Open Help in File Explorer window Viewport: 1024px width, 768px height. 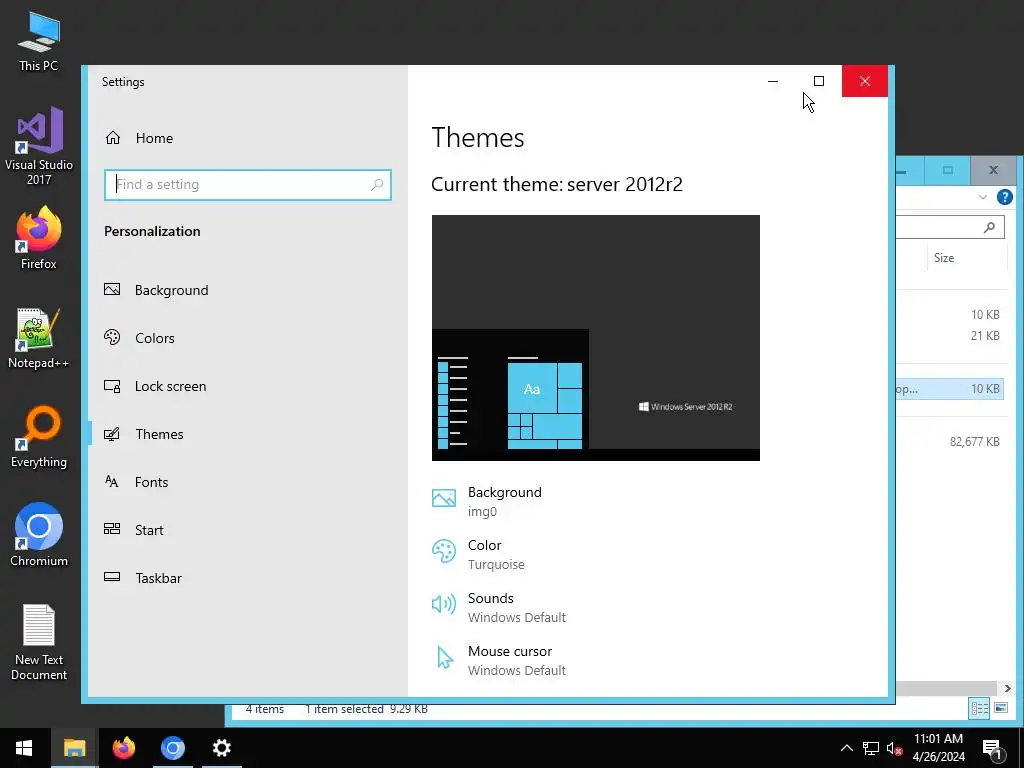click(1005, 197)
